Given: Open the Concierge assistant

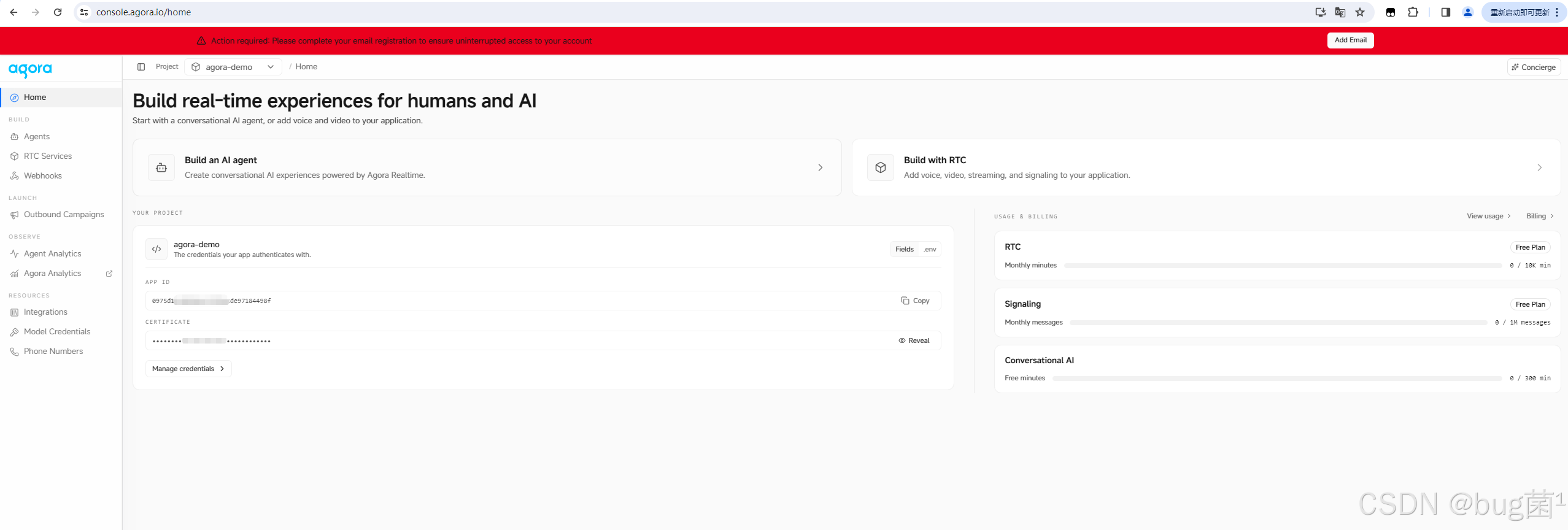Looking at the screenshot, I should point(1534,67).
